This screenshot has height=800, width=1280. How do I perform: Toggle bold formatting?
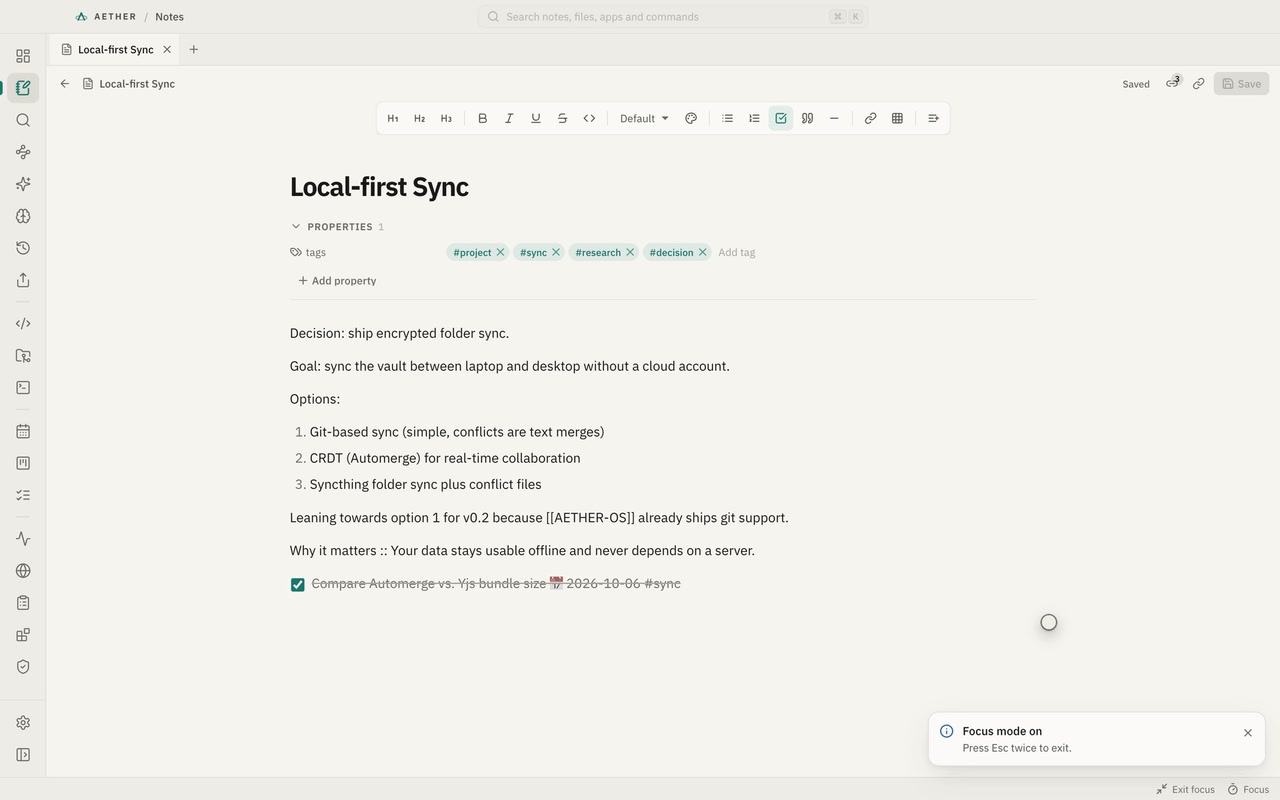pos(482,118)
